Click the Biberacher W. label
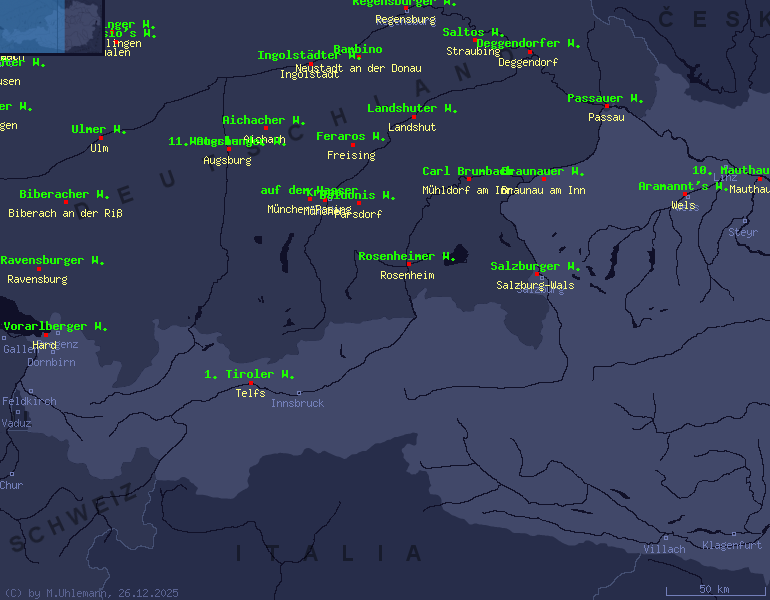The height and width of the screenshot is (600, 770). [65, 194]
